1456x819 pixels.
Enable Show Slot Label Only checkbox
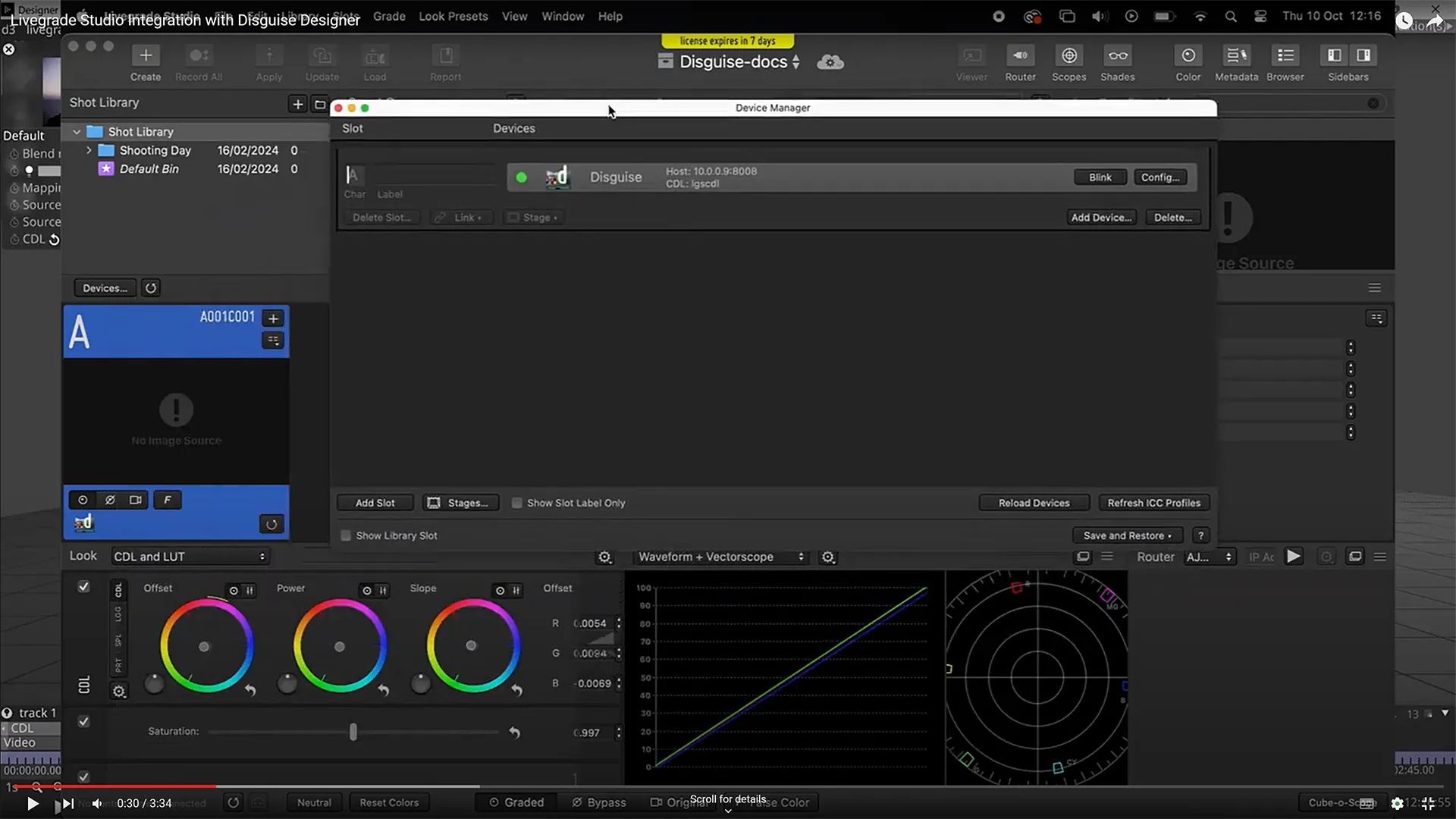tap(517, 504)
